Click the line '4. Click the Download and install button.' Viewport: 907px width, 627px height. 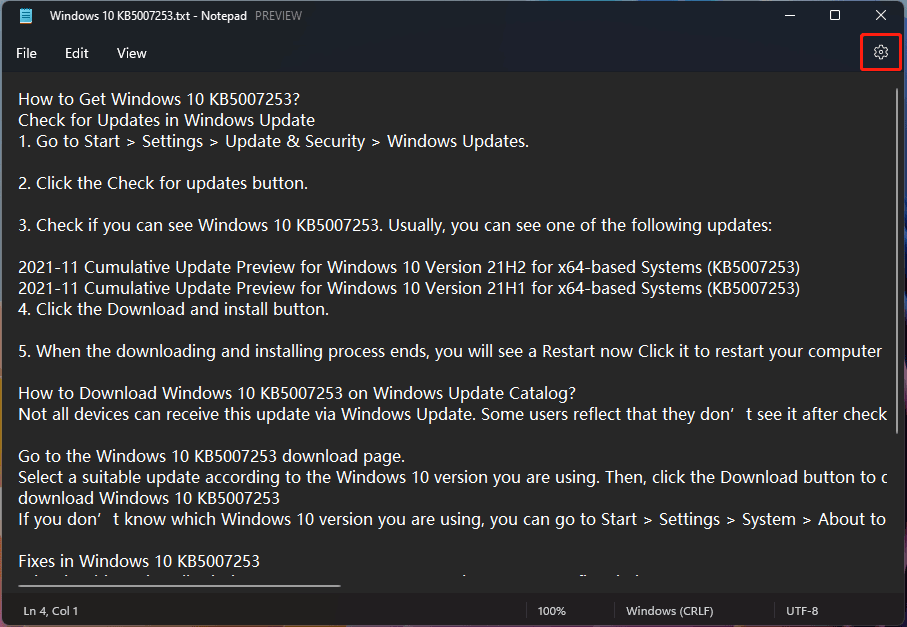[173, 309]
